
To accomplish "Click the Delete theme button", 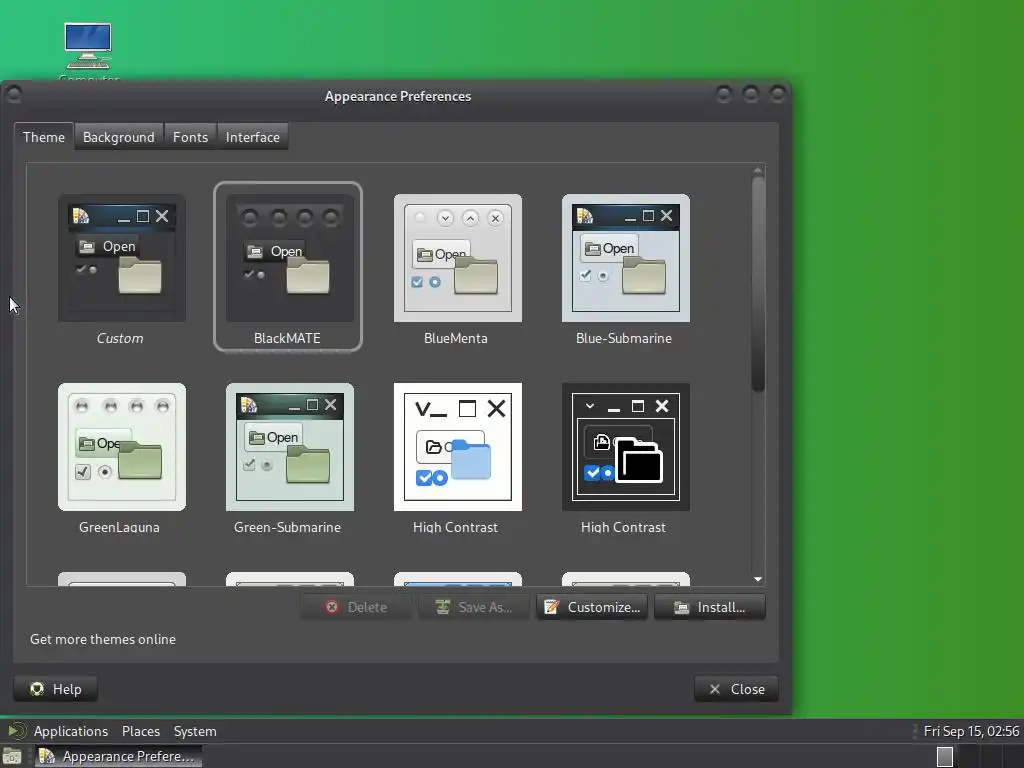I will (356, 607).
